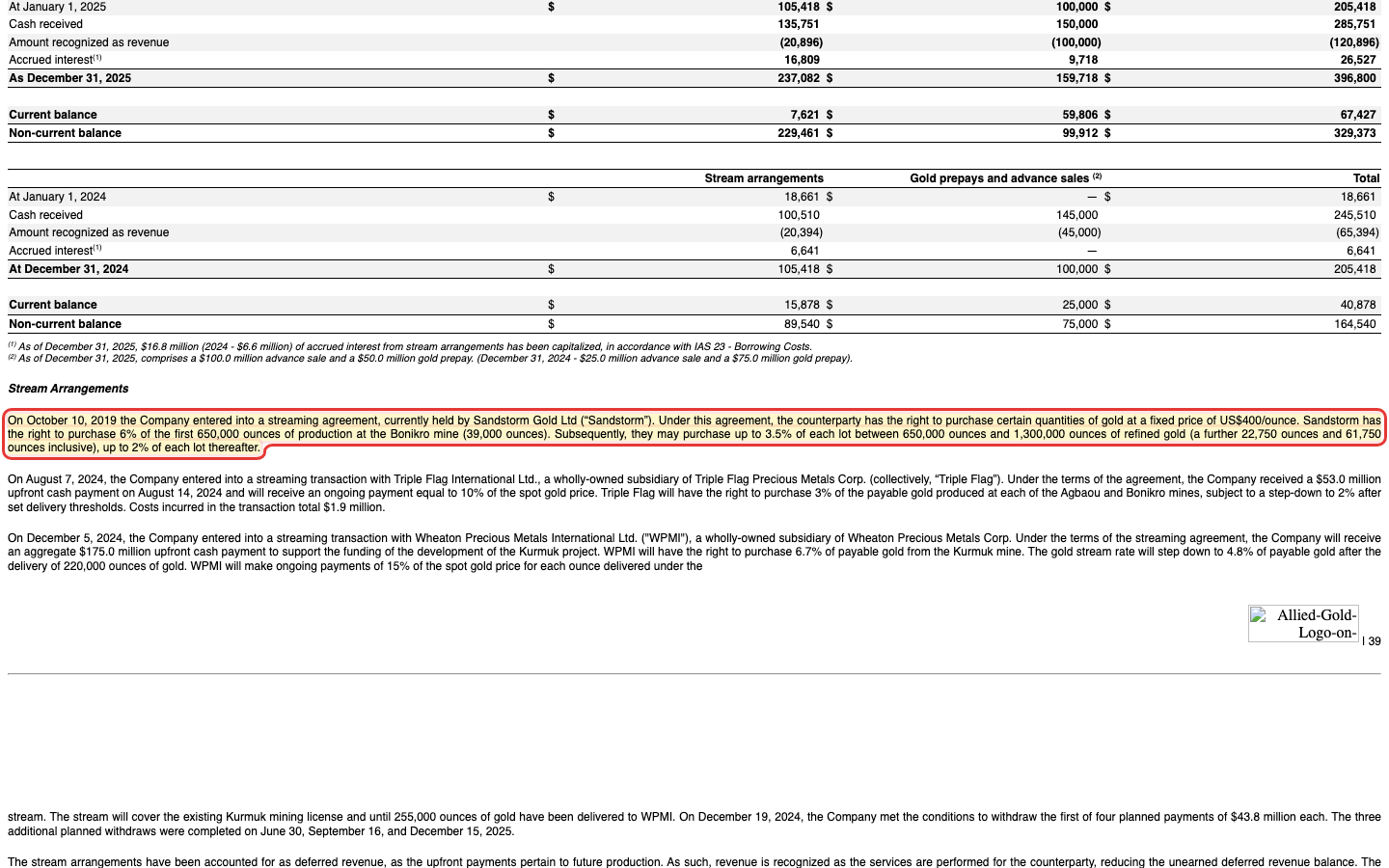Click the Total column header of 2024 table
1389x868 pixels.
coord(1366,178)
